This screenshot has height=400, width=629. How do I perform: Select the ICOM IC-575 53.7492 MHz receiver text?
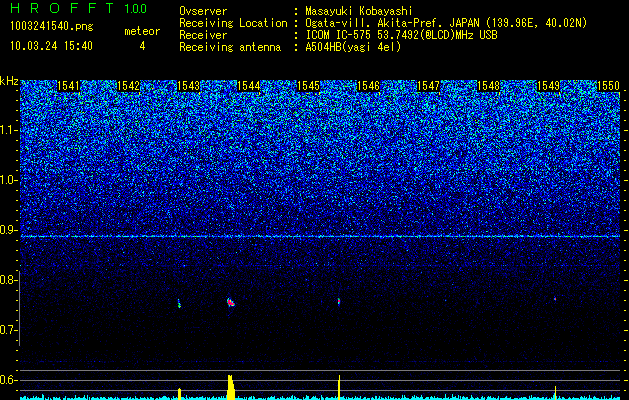(401, 35)
